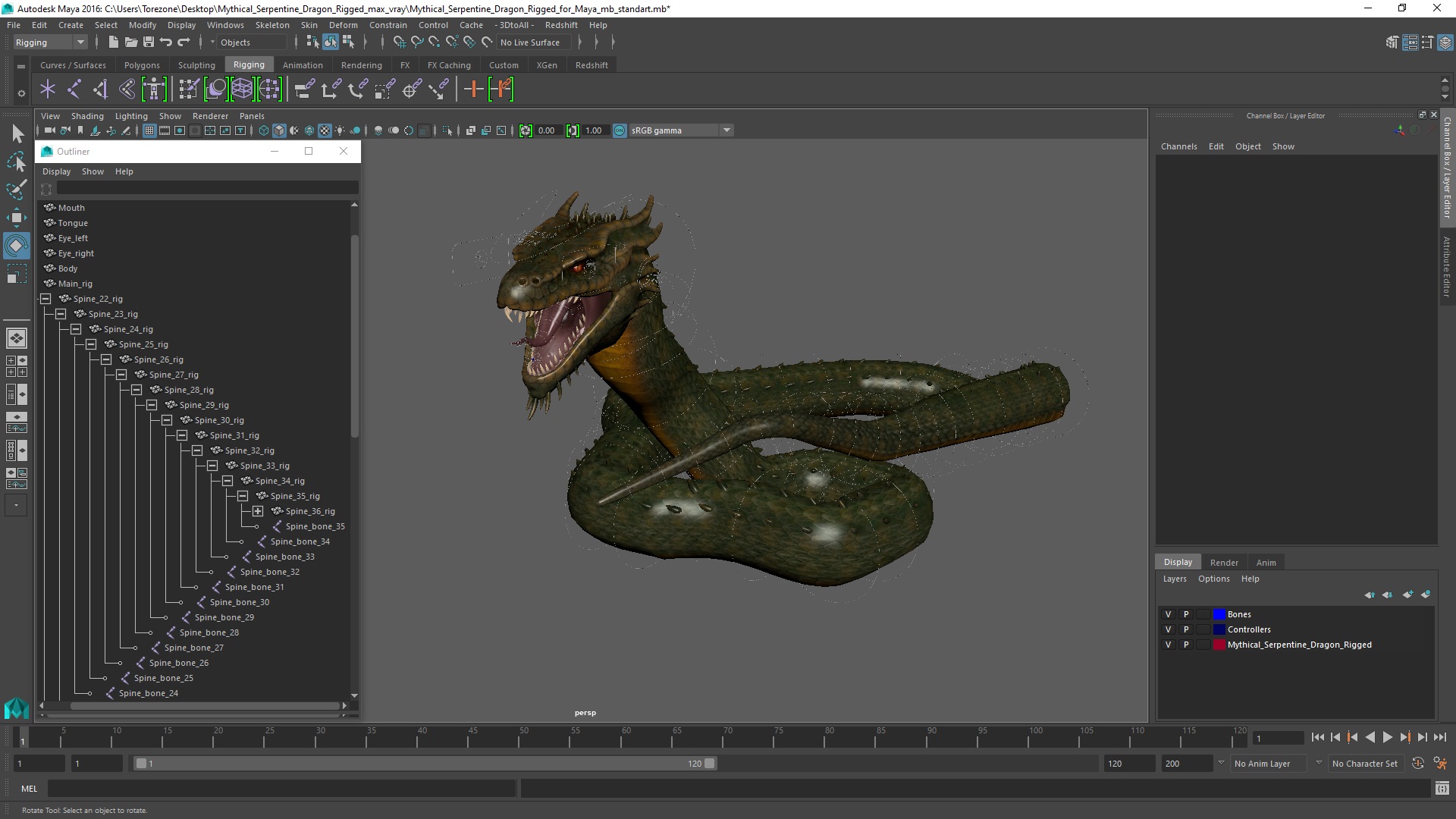
Task: Click the Open Scene folder icon
Action: point(130,42)
